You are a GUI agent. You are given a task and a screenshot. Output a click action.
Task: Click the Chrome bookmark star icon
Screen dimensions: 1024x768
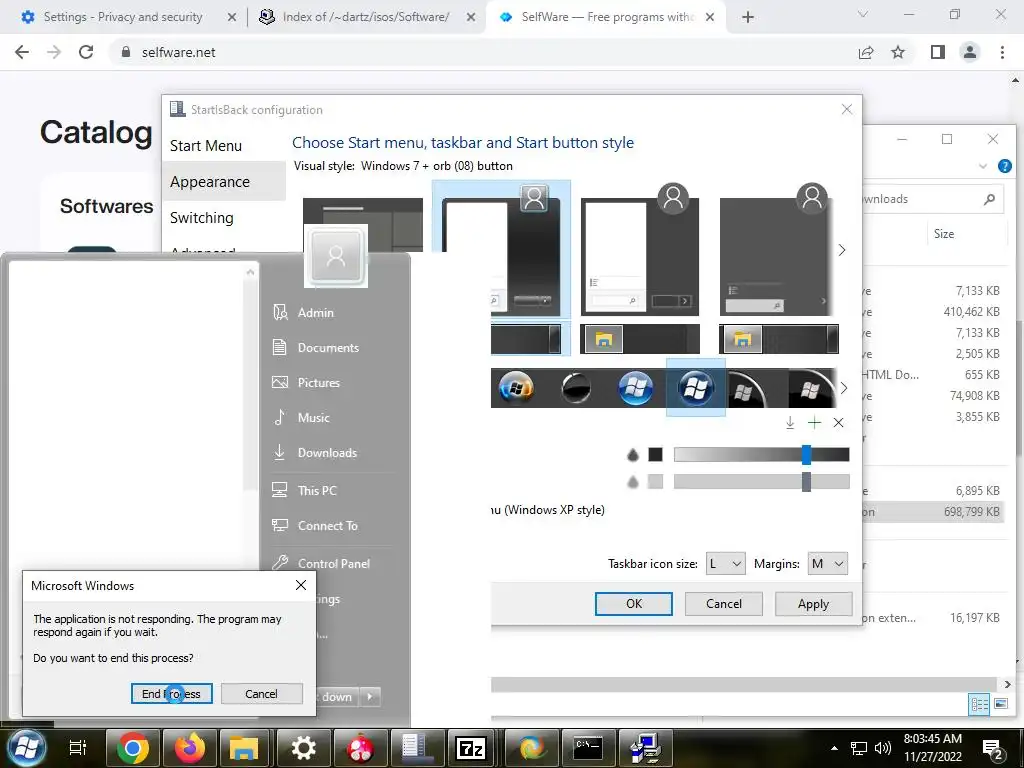click(x=899, y=52)
